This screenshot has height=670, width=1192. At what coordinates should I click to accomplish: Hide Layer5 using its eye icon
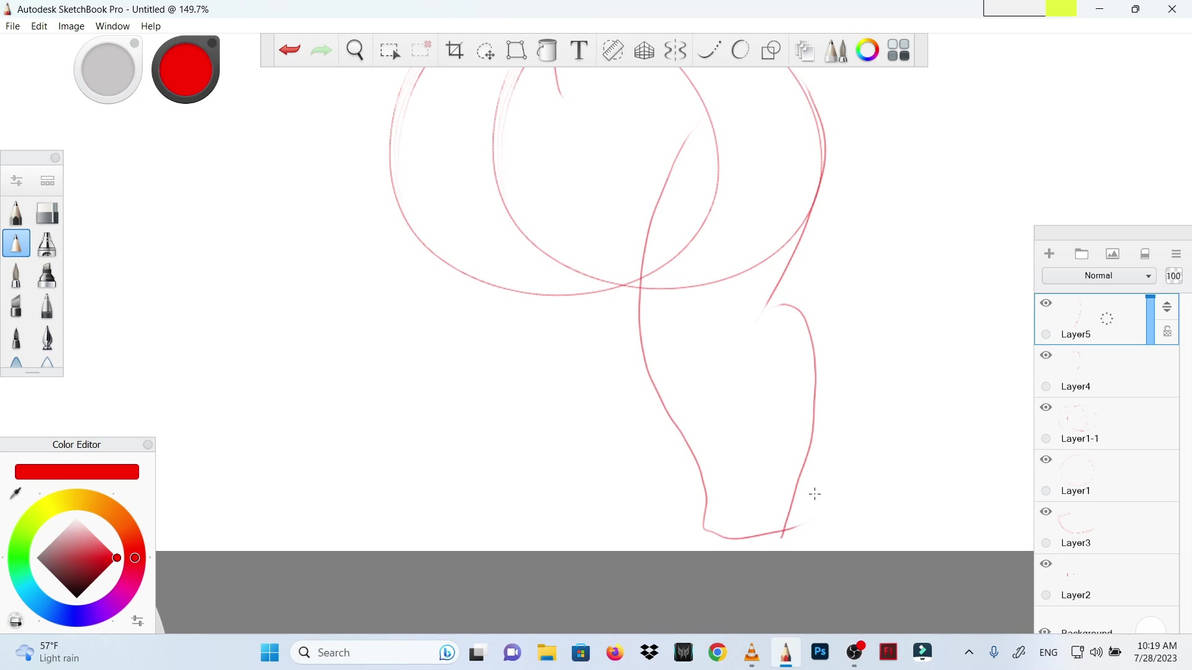[x=1046, y=303]
